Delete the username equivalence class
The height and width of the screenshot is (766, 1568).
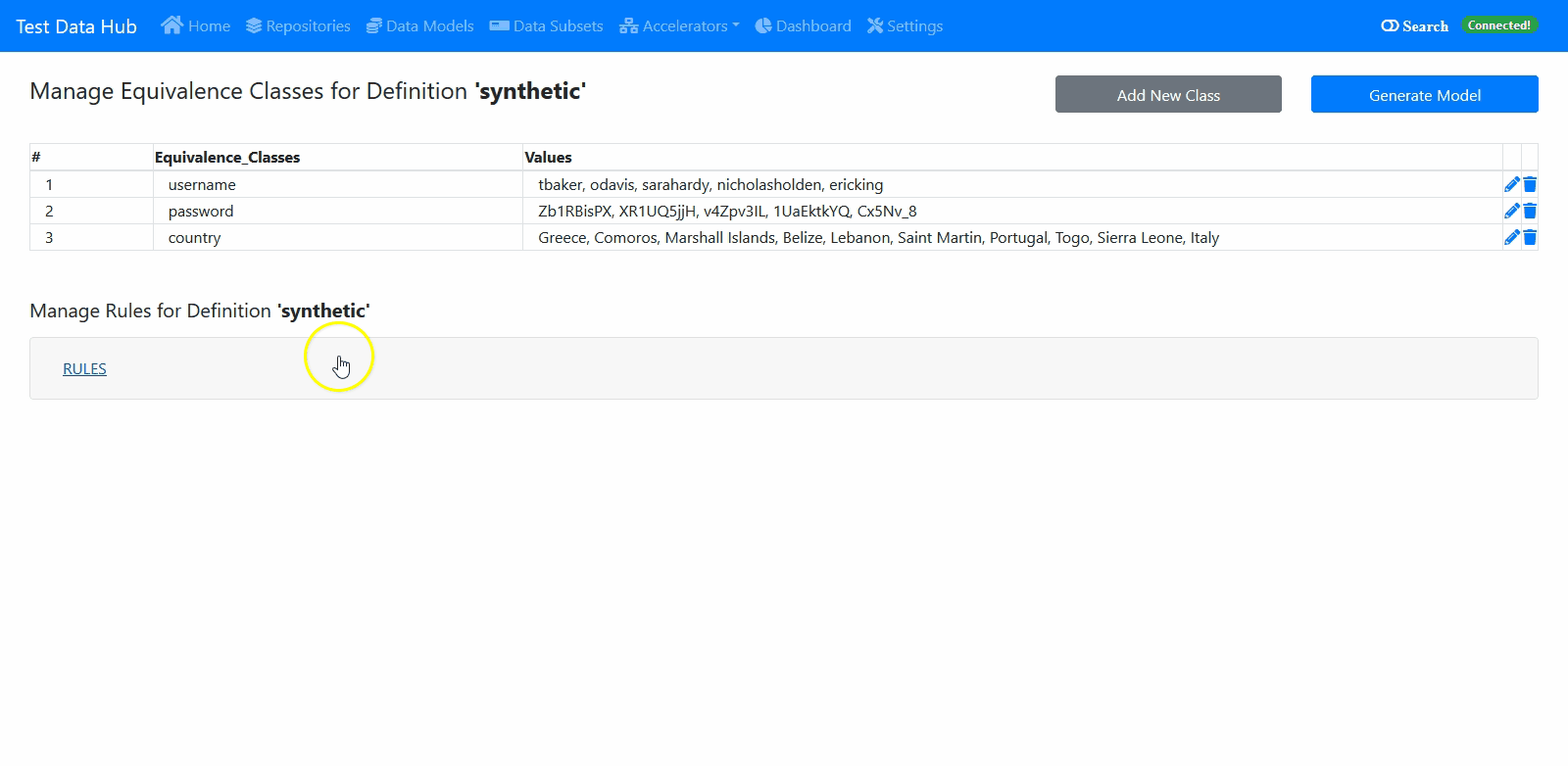pyautogui.click(x=1530, y=184)
